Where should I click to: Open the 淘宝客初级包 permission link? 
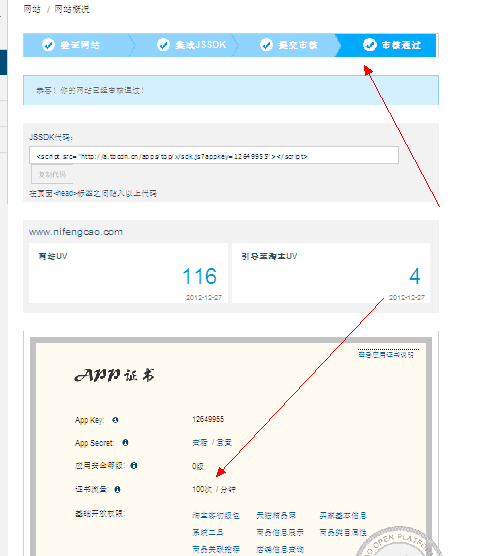pos(216,515)
